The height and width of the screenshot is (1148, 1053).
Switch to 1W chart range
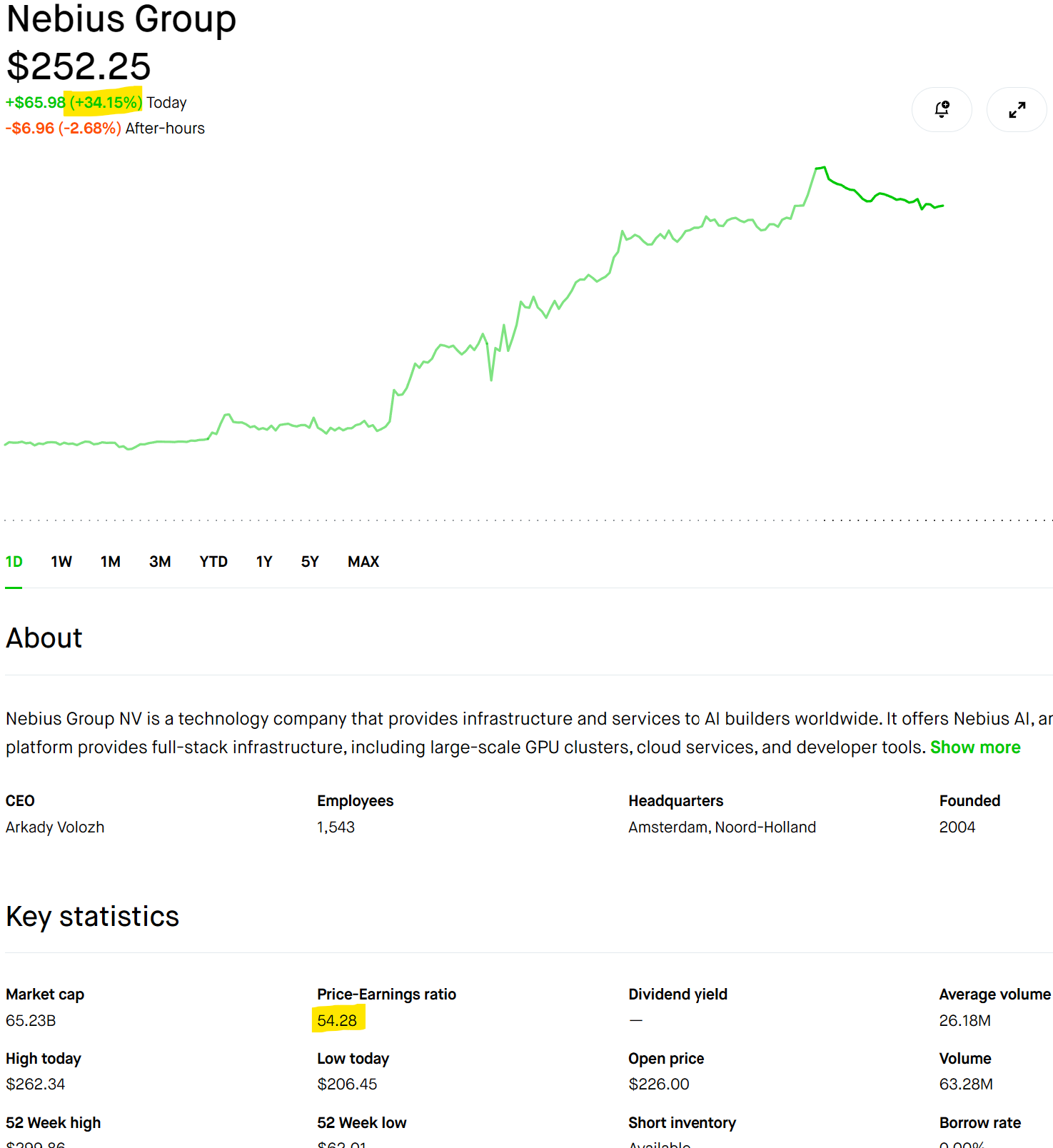(61, 562)
